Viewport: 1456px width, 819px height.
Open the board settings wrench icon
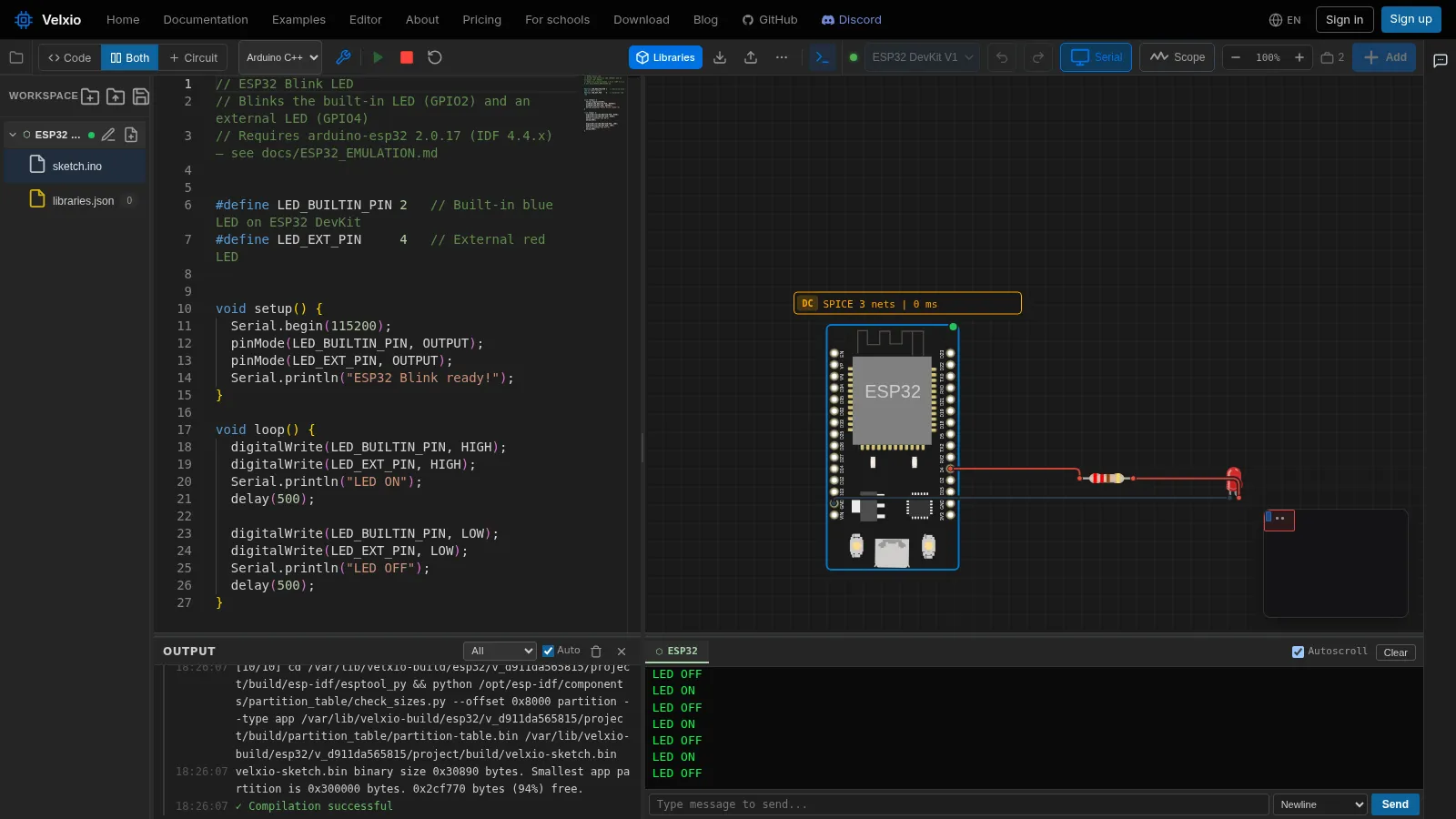pyautogui.click(x=343, y=57)
